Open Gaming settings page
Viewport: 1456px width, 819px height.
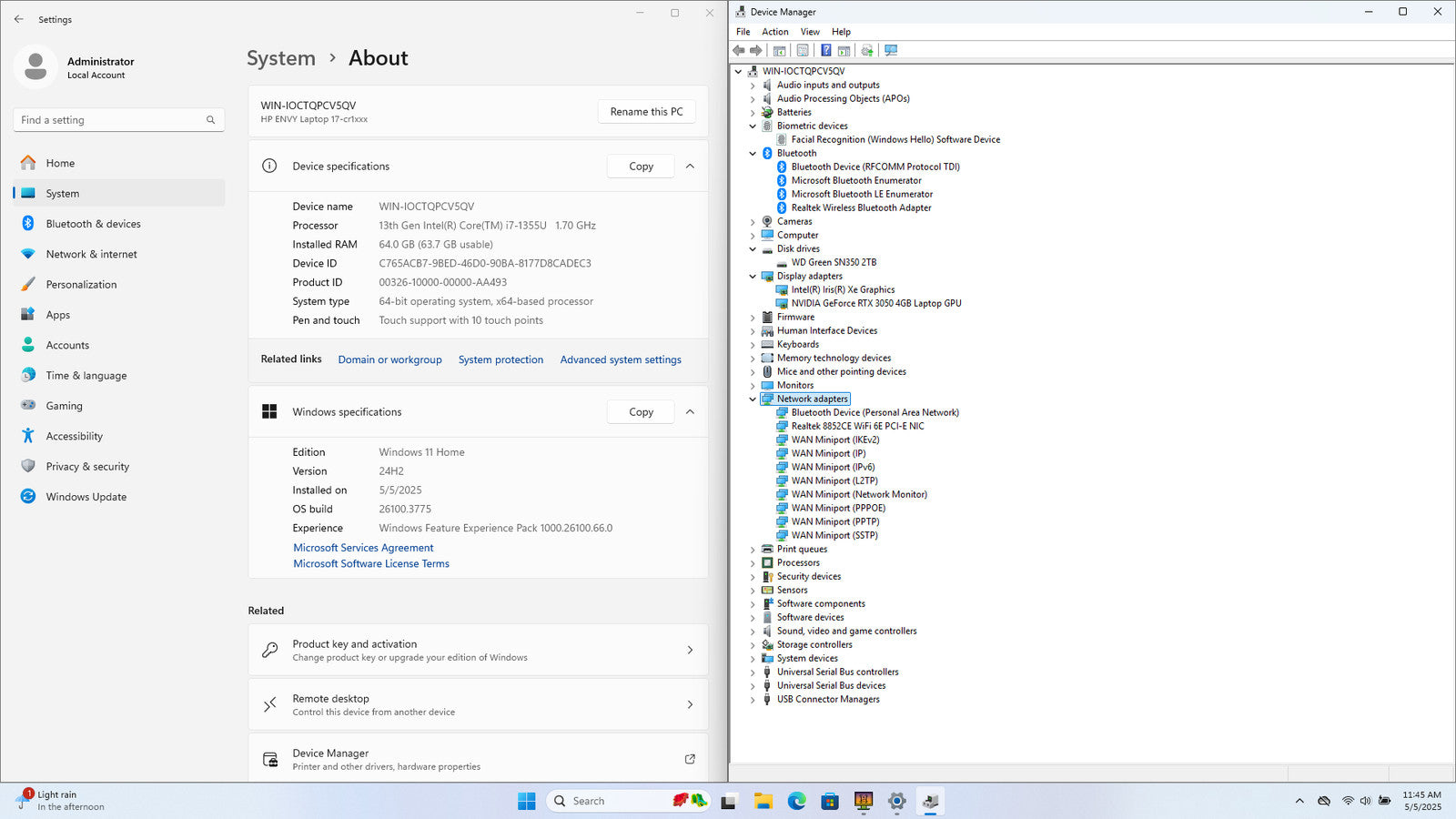tap(119, 406)
